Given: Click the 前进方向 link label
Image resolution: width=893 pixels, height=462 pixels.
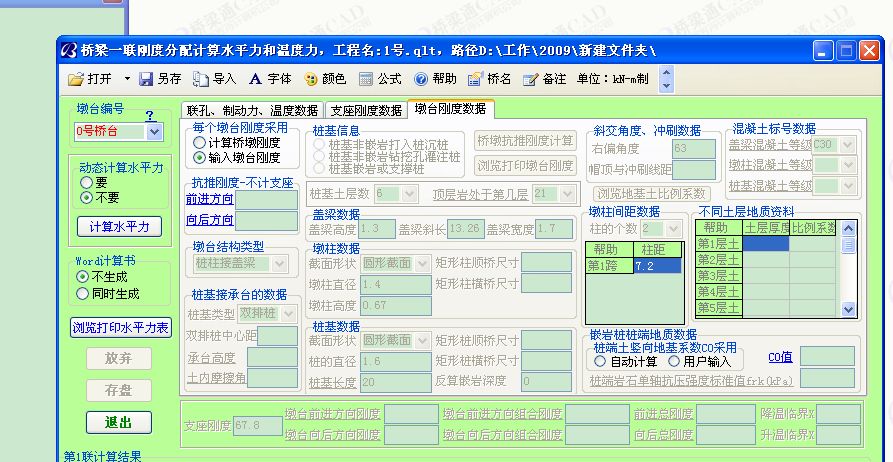Looking at the screenshot, I should click(x=210, y=199).
